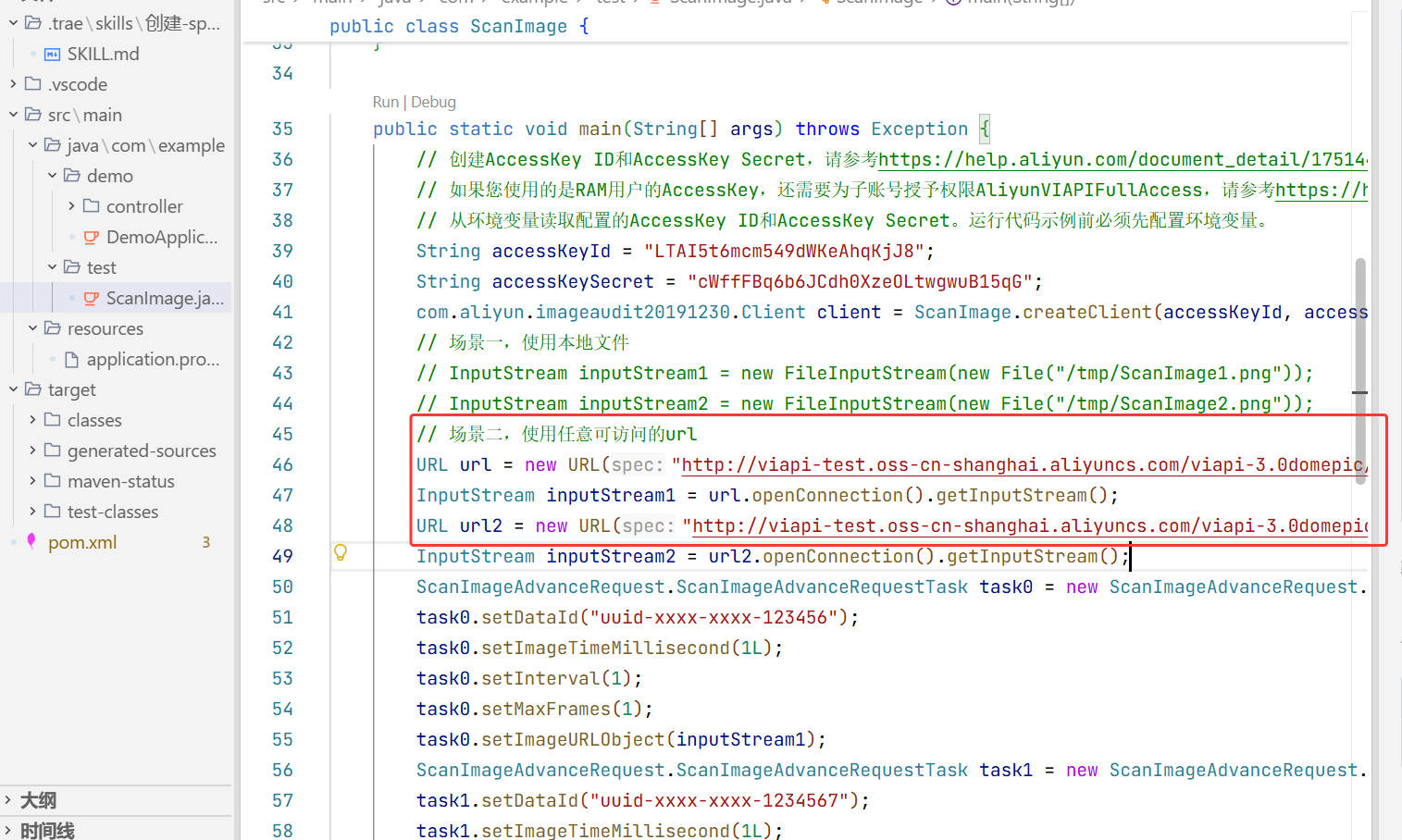The height and width of the screenshot is (840, 1402).
Task: Click sticky header 'public class ScanImage {'
Action: tap(459, 26)
